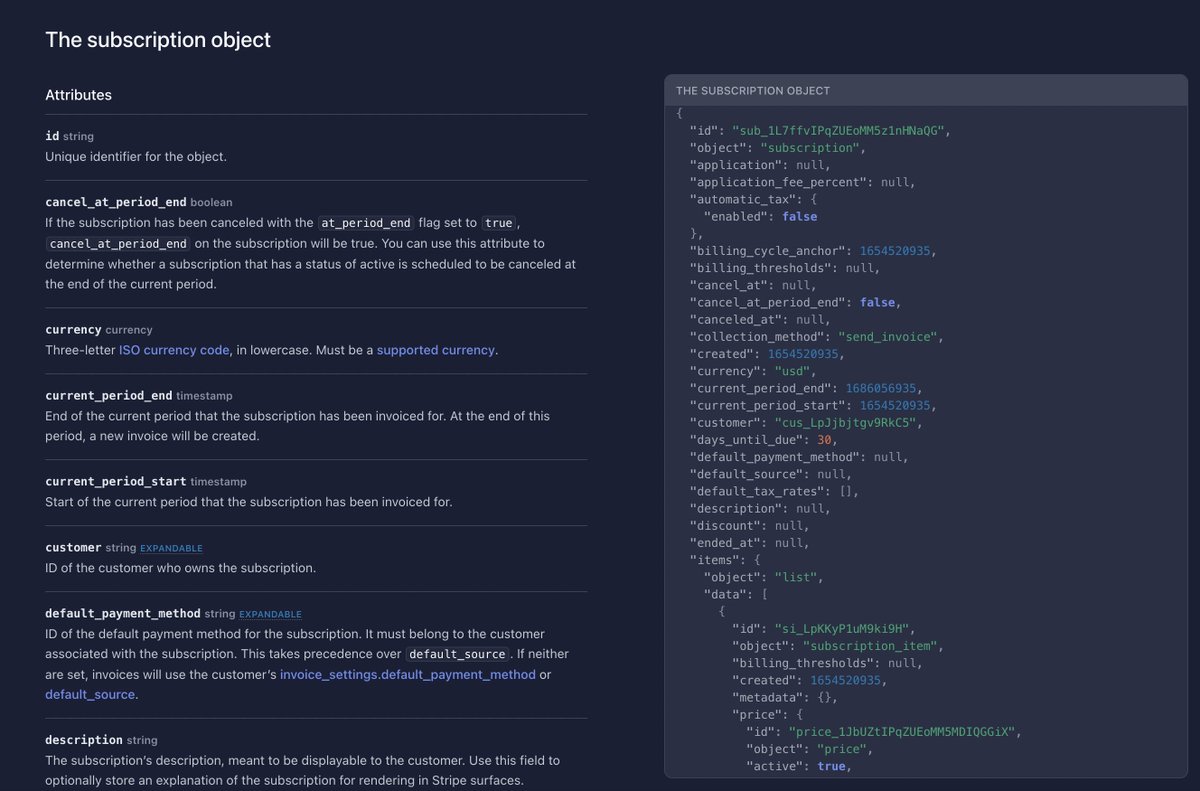
Task: Click the current_period_start attribute name
Action: [x=116, y=481]
